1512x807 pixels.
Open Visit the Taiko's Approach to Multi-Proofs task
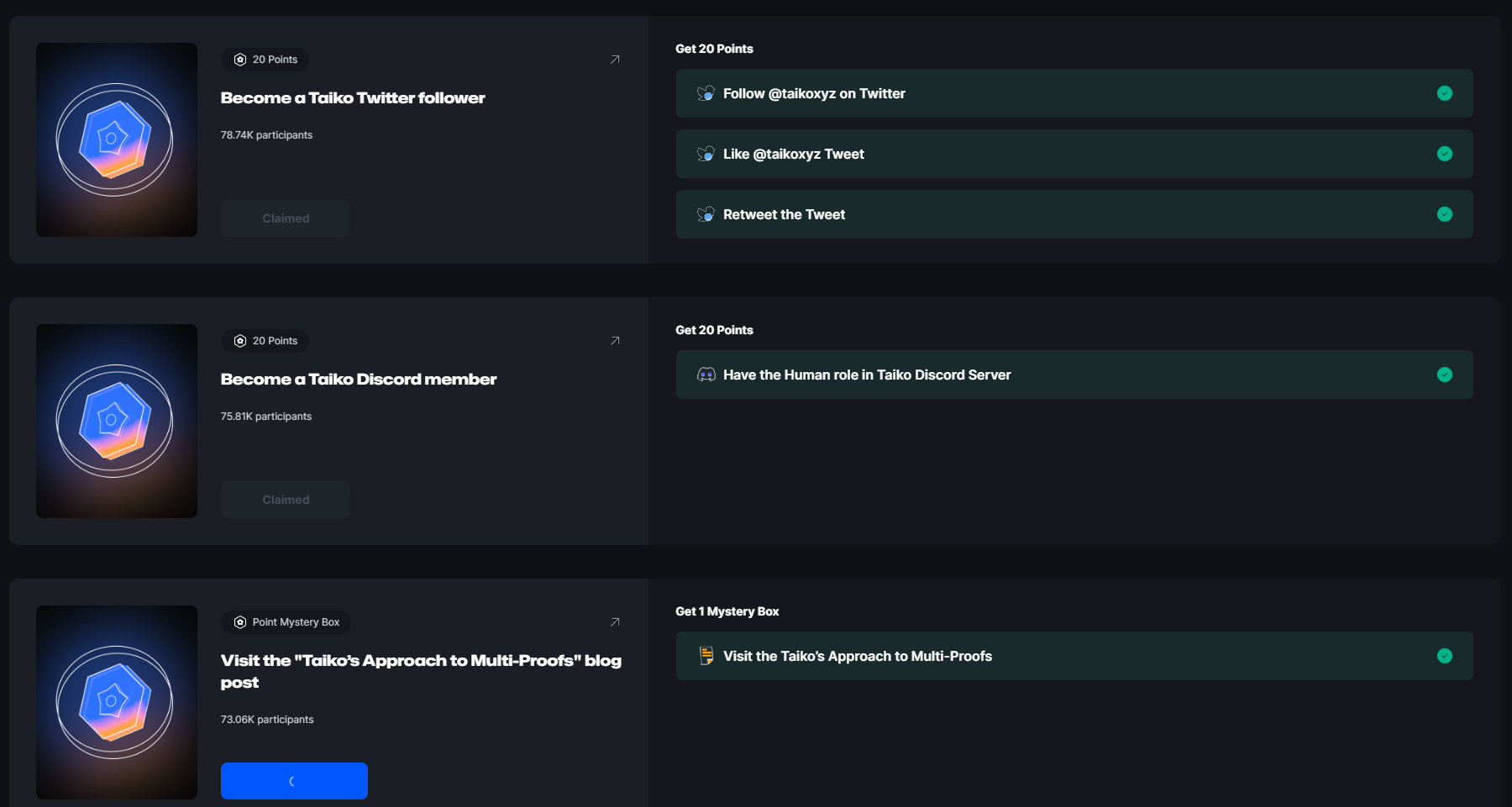[x=1074, y=656]
